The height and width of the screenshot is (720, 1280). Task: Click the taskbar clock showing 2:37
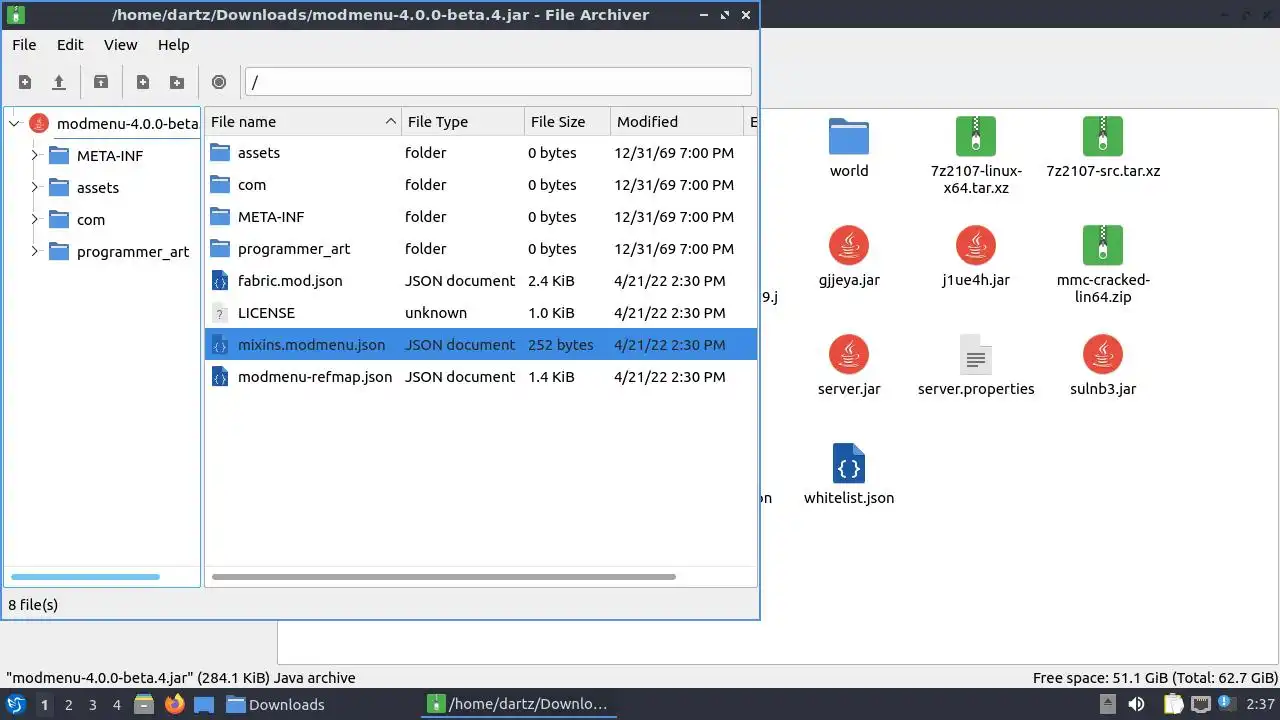point(1261,704)
